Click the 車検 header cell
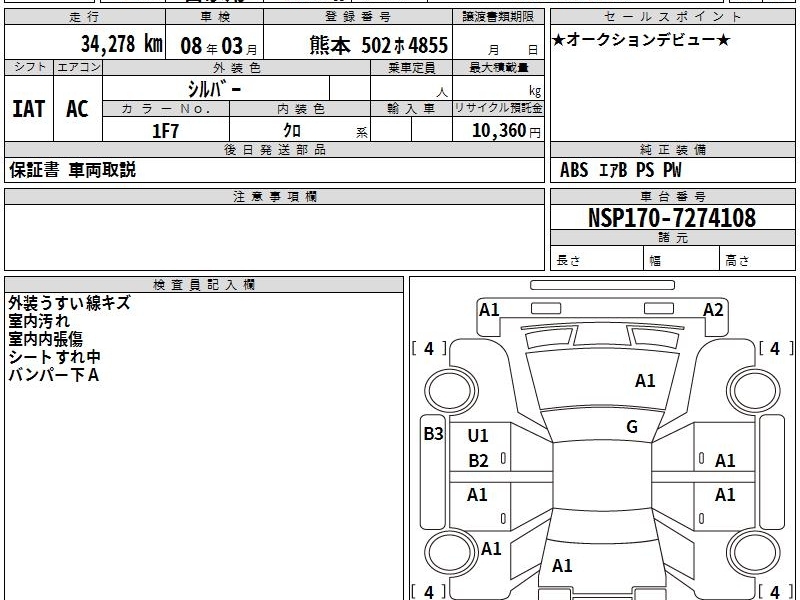 (215, 17)
